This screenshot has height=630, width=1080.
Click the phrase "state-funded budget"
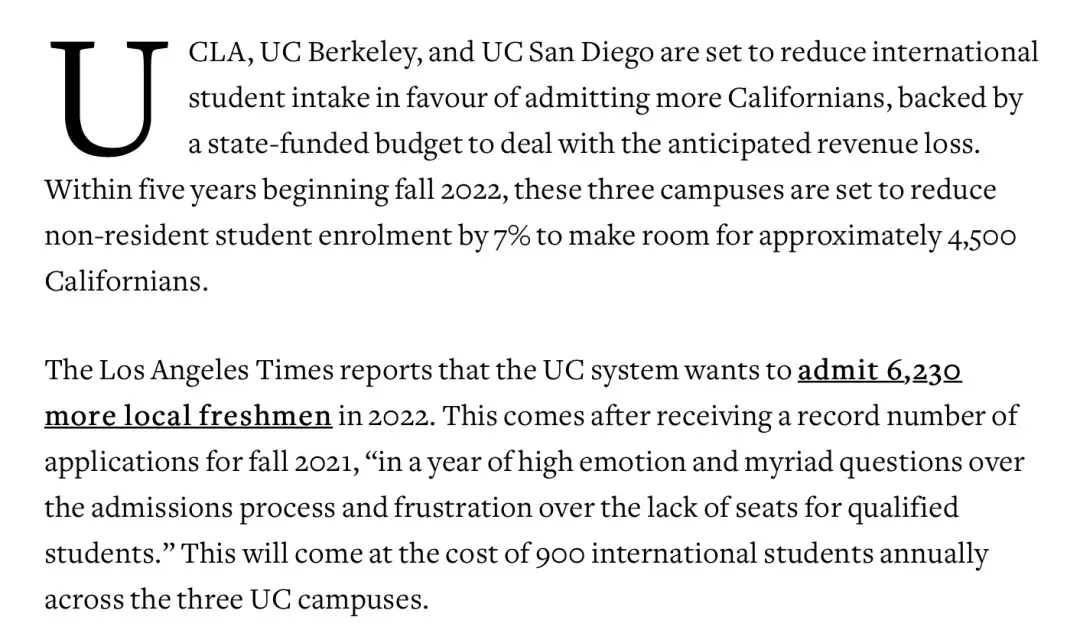301,144
